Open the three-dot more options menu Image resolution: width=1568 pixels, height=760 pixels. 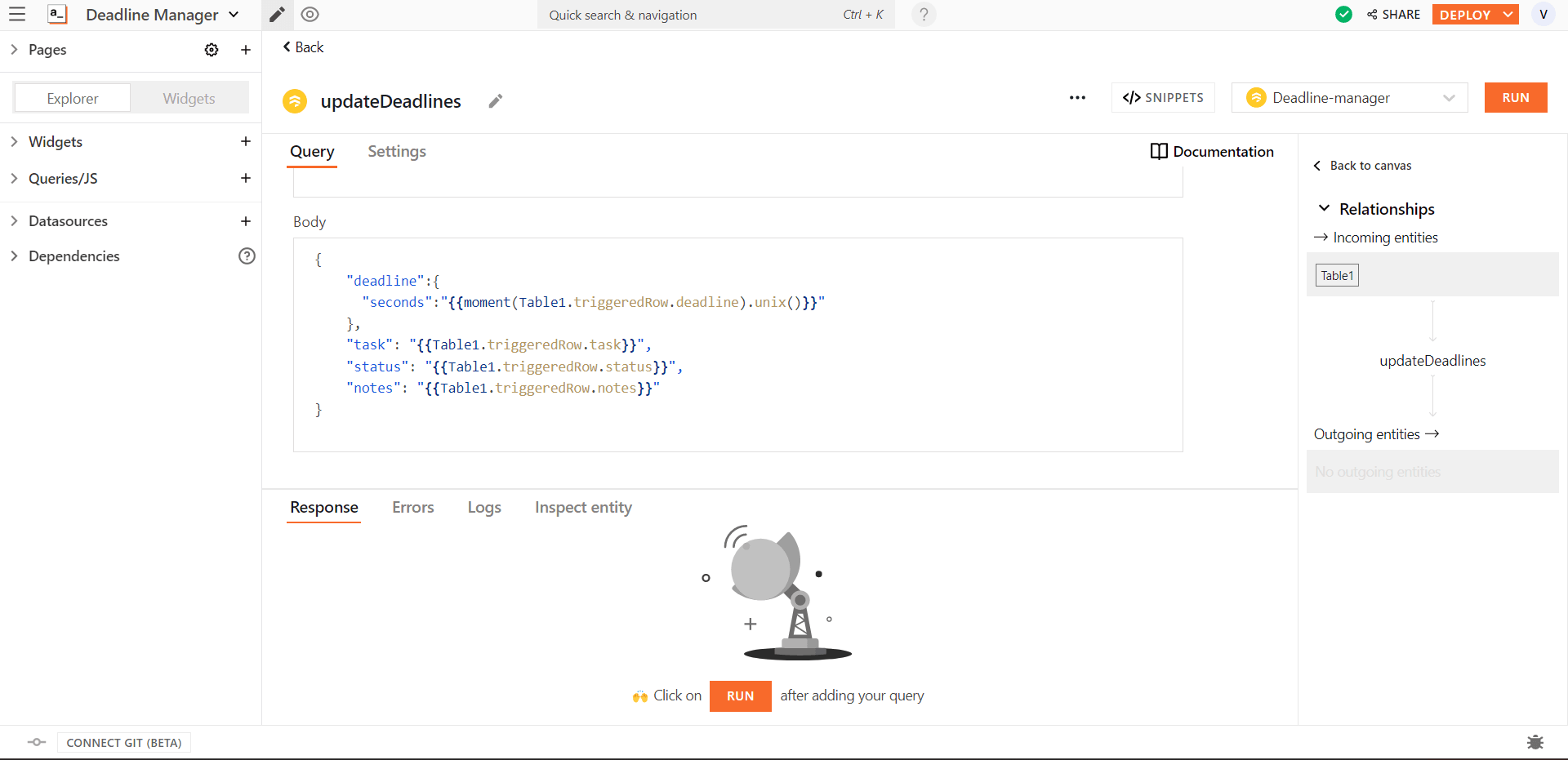pyautogui.click(x=1077, y=98)
